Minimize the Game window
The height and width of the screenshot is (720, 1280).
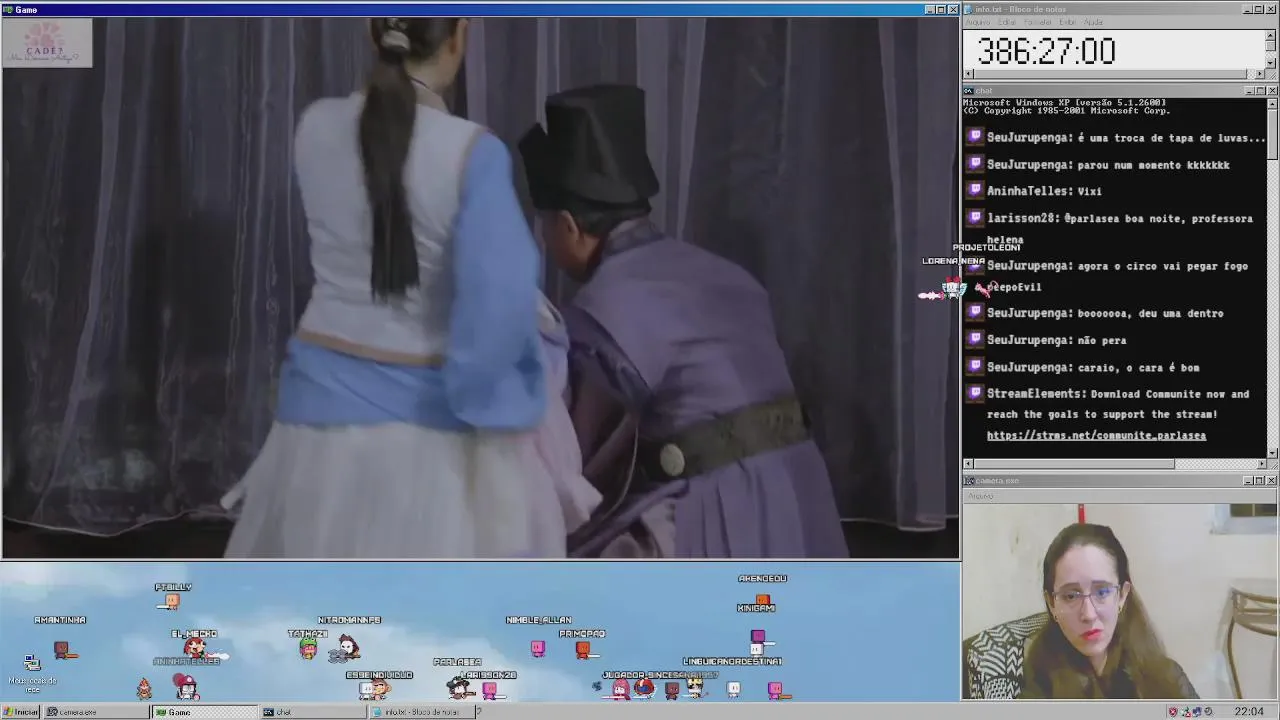(929, 10)
